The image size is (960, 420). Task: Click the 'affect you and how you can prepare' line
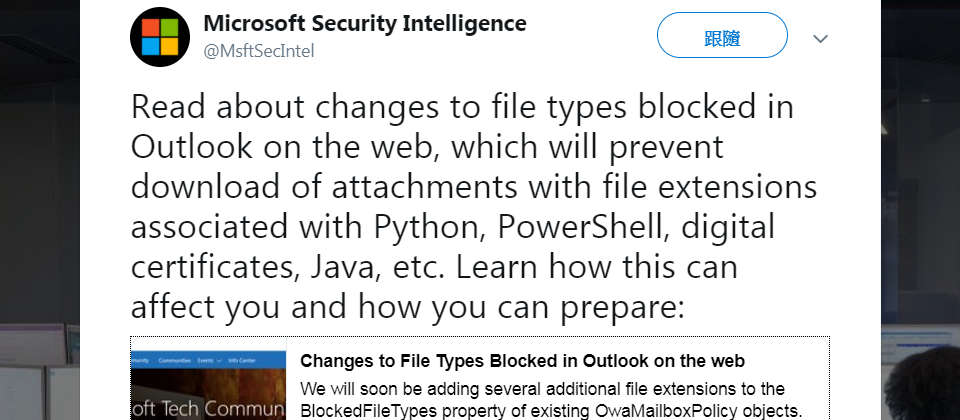tap(407, 307)
